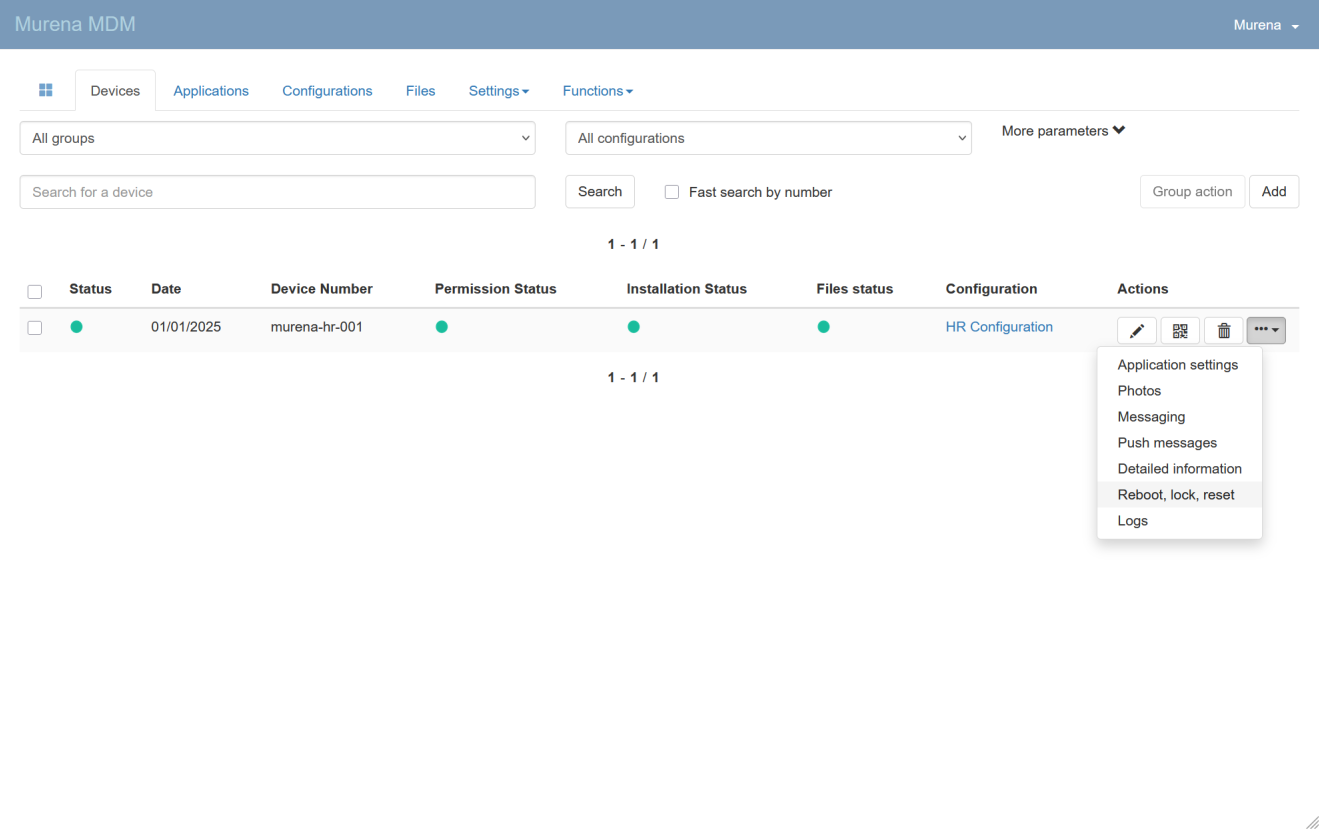Open the HR Configuration link
The image size is (1319, 829).
999,327
